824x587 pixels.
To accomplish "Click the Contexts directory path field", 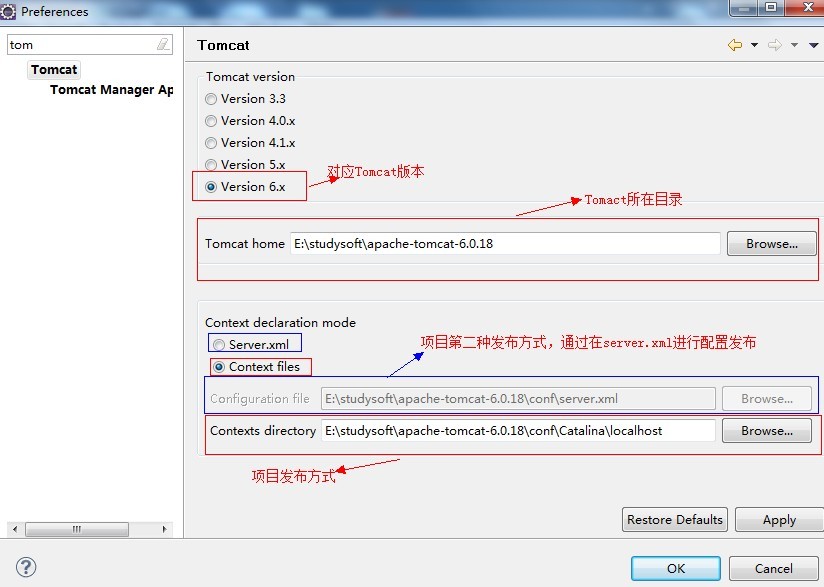I will pyautogui.click(x=518, y=431).
